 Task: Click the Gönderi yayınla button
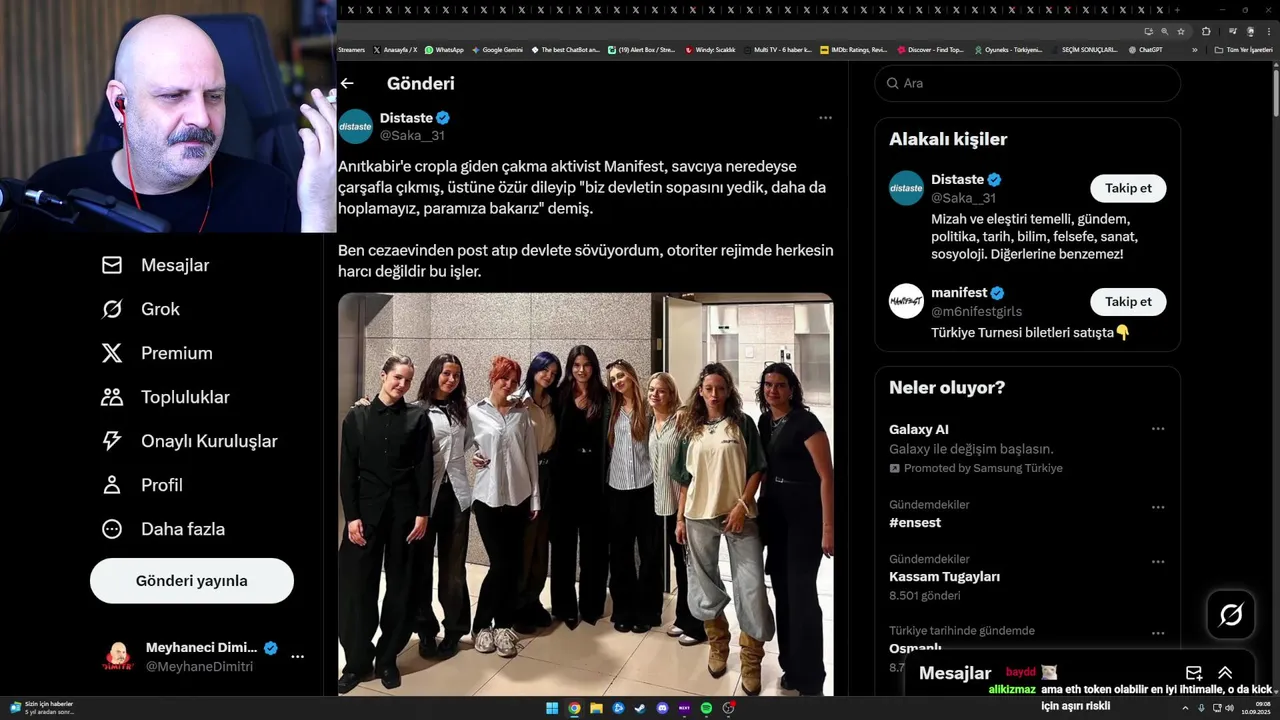pos(192,581)
